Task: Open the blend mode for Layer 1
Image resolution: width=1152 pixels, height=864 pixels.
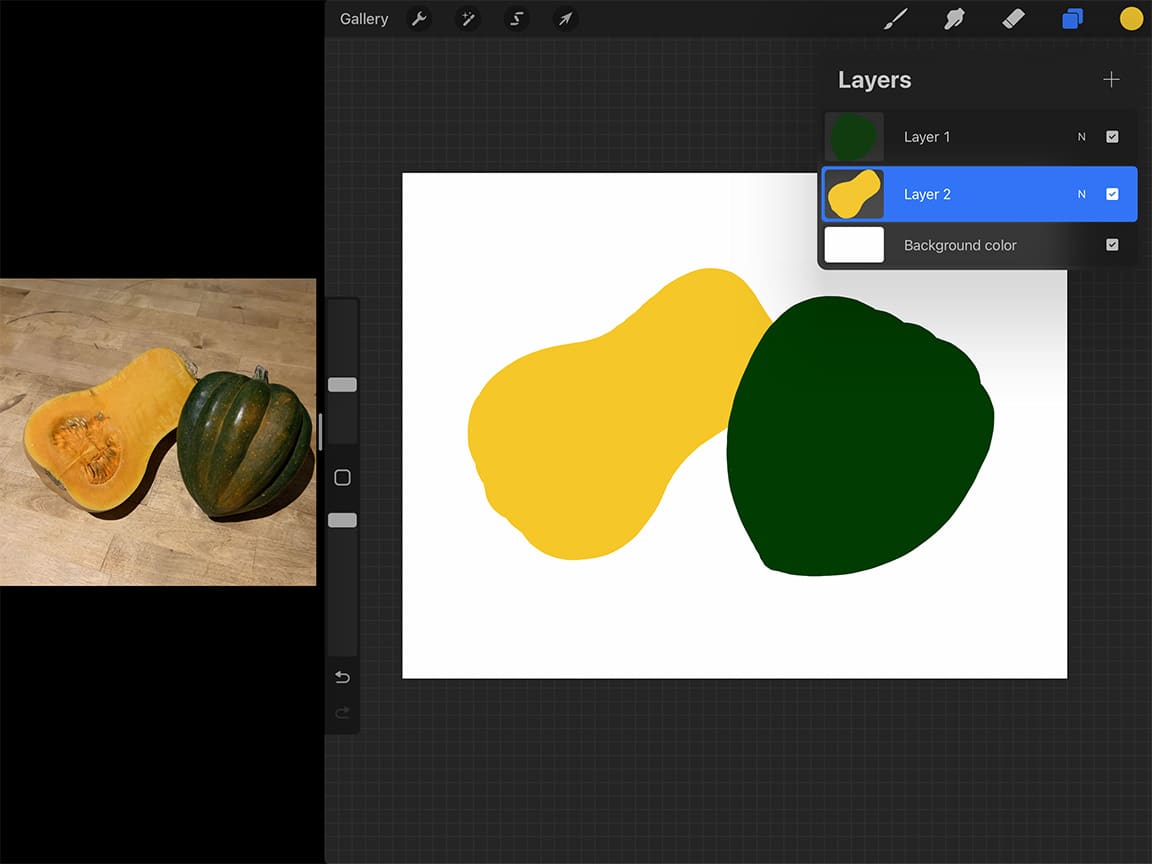Action: [1080, 136]
